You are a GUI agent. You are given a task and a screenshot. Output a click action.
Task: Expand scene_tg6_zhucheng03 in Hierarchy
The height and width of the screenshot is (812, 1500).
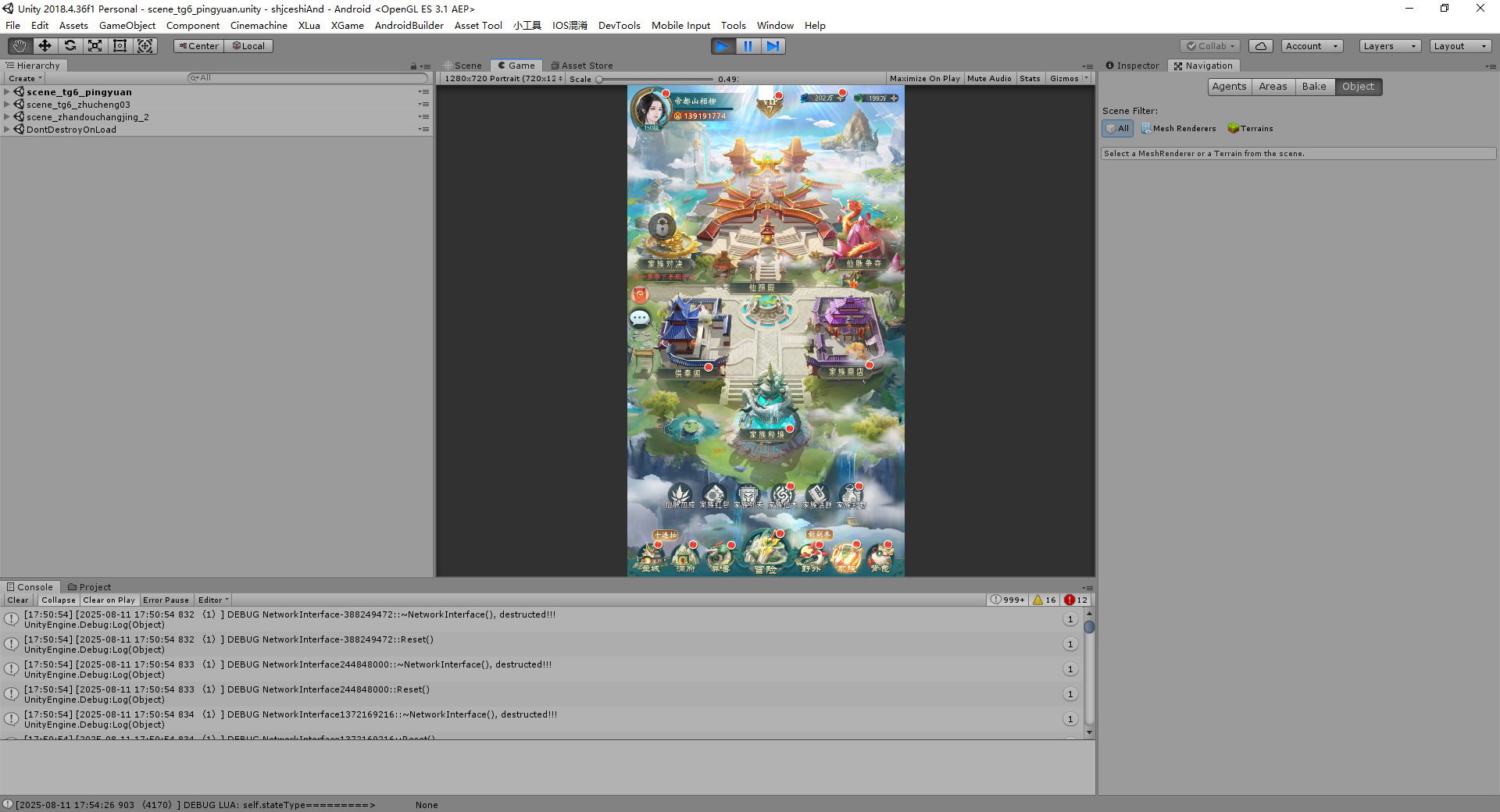tap(7, 105)
